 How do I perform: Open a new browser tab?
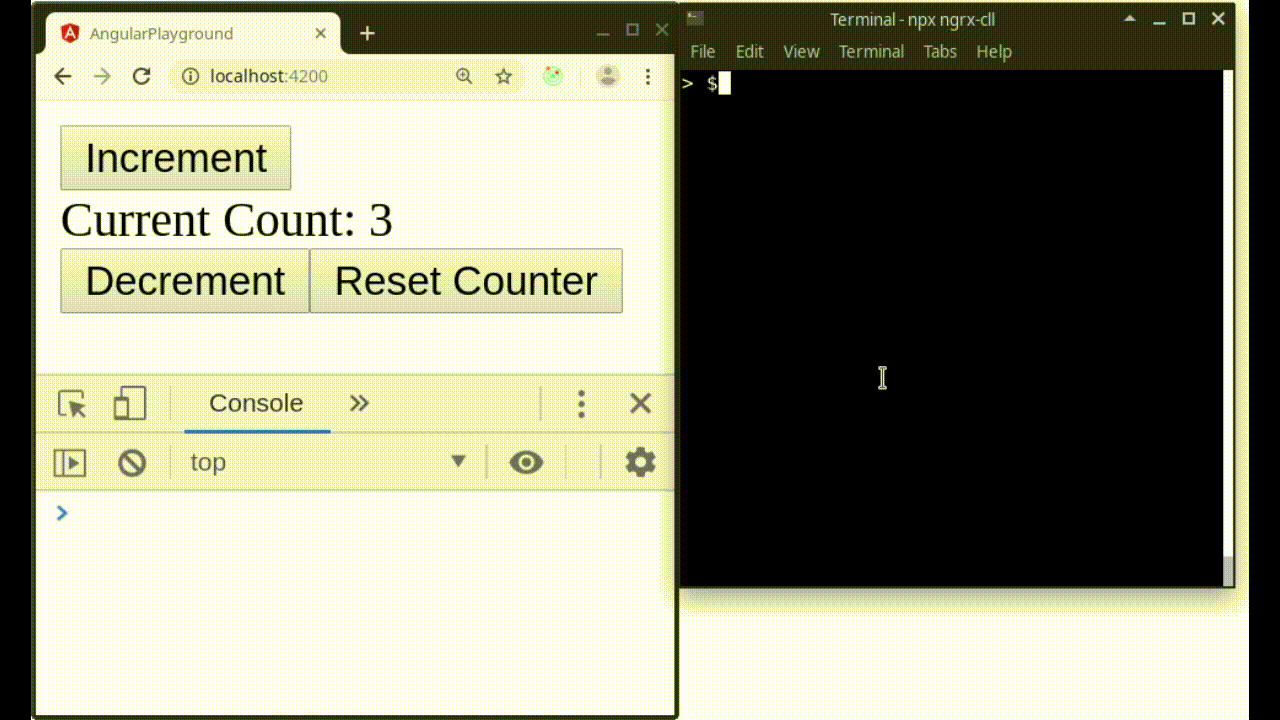(367, 33)
